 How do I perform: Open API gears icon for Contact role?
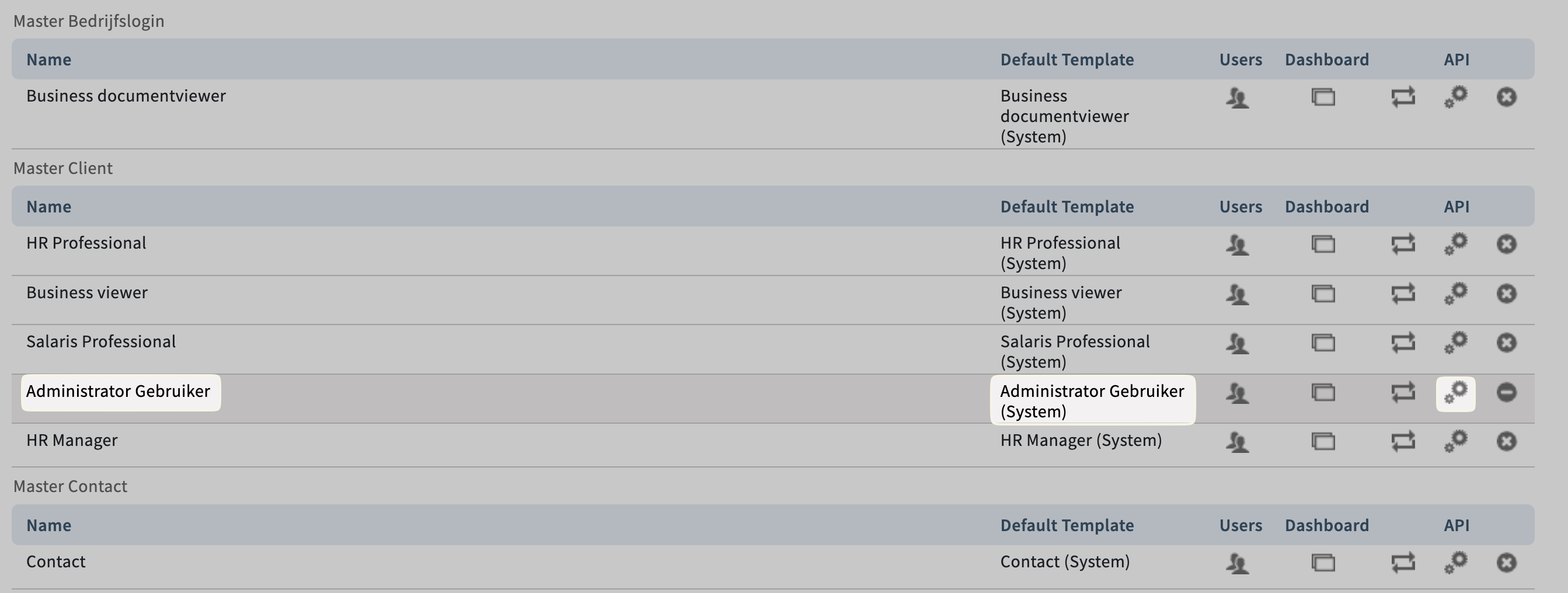[1455, 563]
